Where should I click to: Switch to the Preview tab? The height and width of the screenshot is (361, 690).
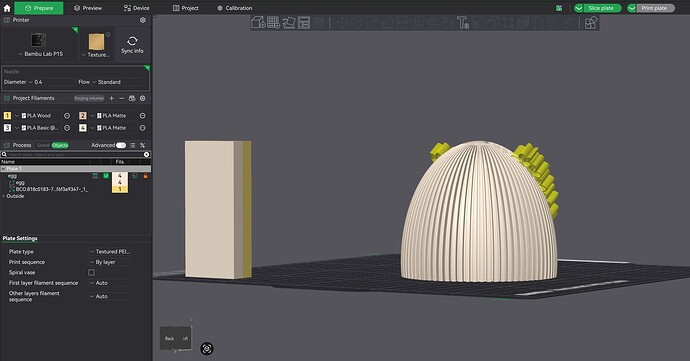pos(88,8)
